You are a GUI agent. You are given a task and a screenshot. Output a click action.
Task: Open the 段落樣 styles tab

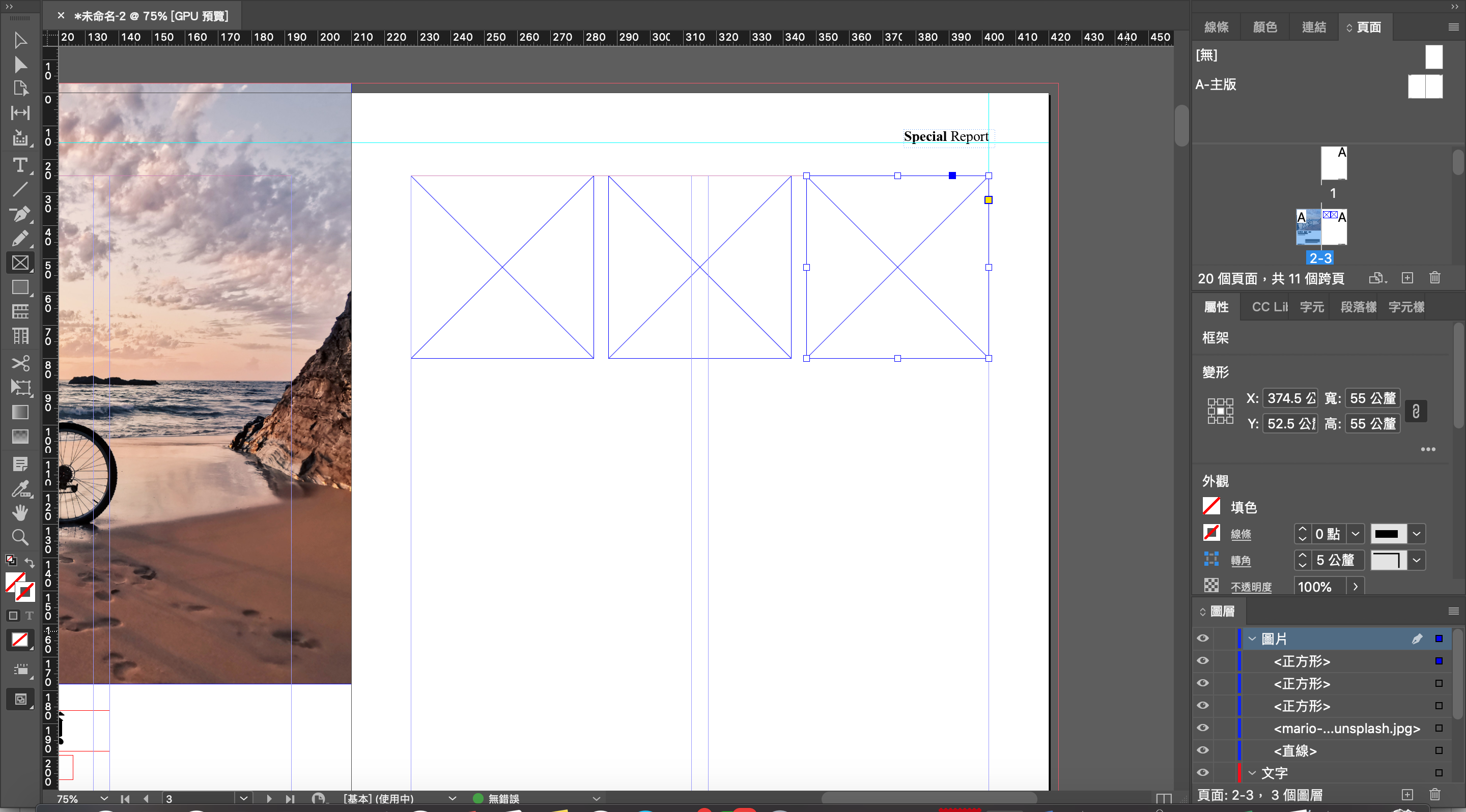tap(1358, 307)
